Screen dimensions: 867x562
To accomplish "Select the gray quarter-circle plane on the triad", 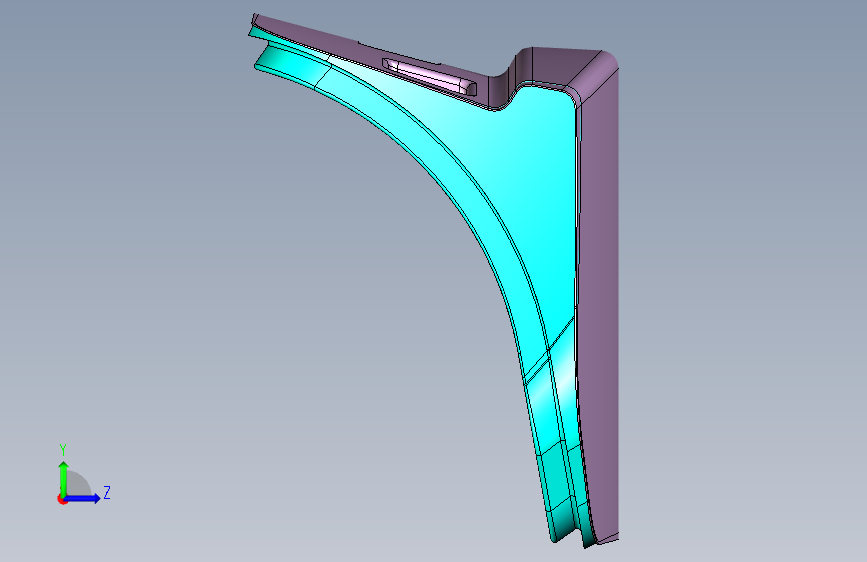I will (79, 484).
